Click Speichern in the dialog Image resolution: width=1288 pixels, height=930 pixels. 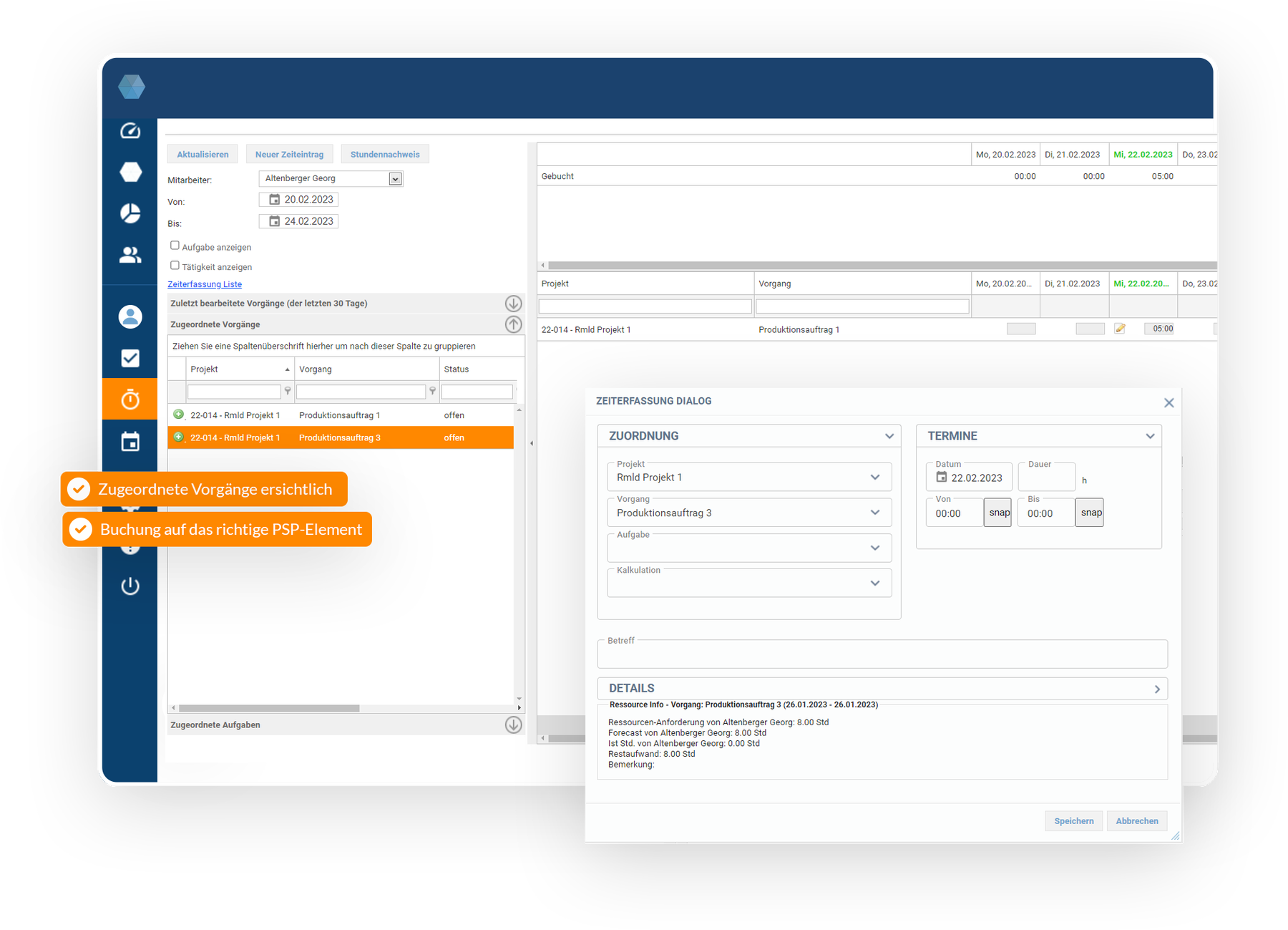[1073, 820]
